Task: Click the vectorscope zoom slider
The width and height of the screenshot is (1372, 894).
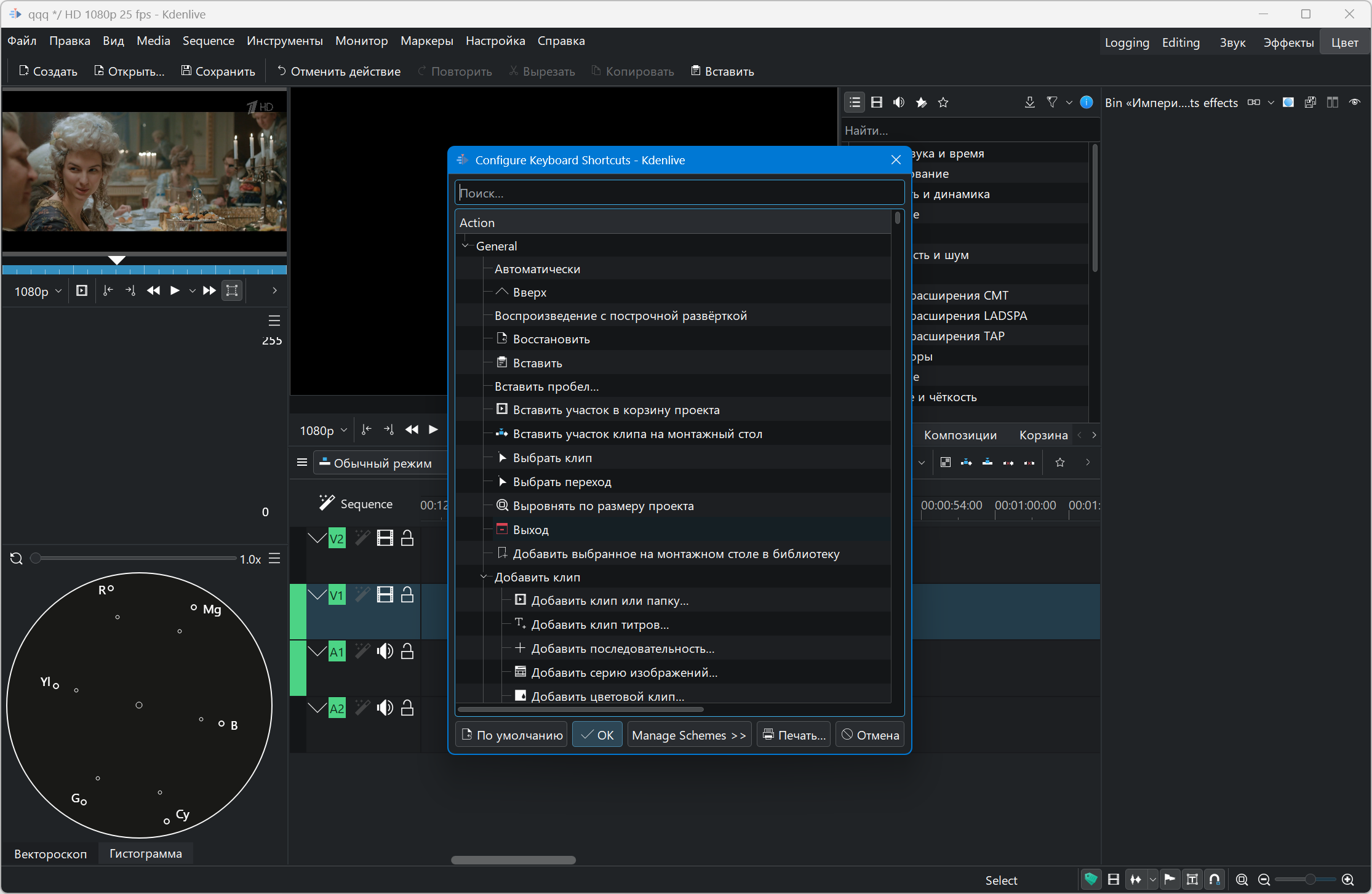Action: (x=134, y=558)
